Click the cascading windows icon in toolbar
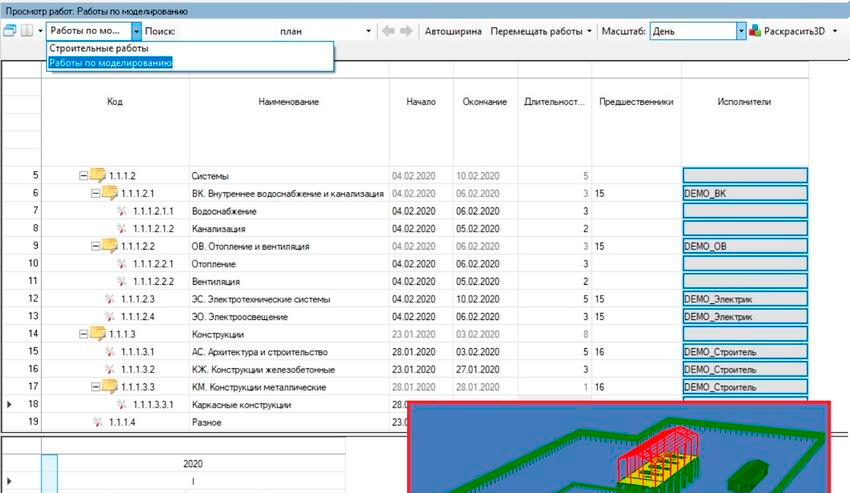This screenshot has height=493, width=850. point(11,31)
